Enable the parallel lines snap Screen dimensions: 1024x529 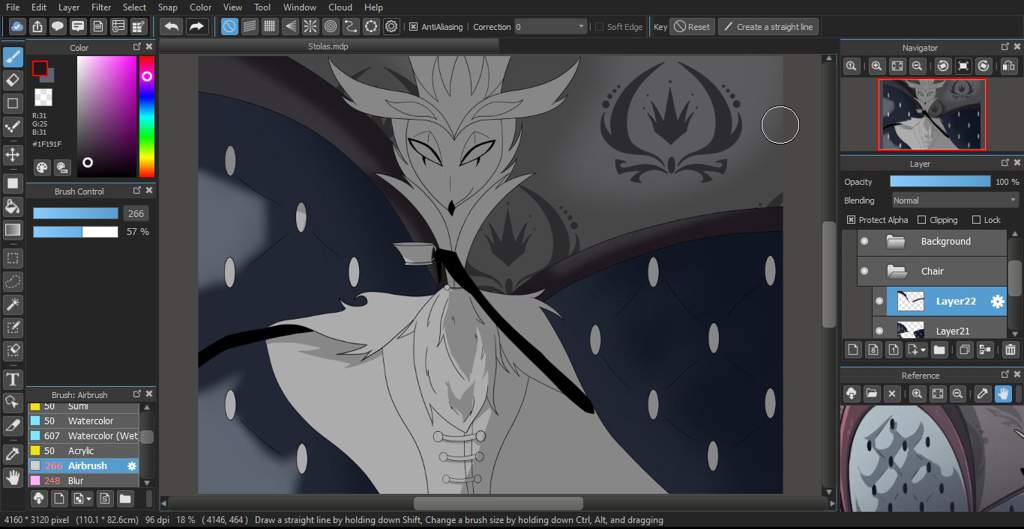pyautogui.click(x=249, y=27)
